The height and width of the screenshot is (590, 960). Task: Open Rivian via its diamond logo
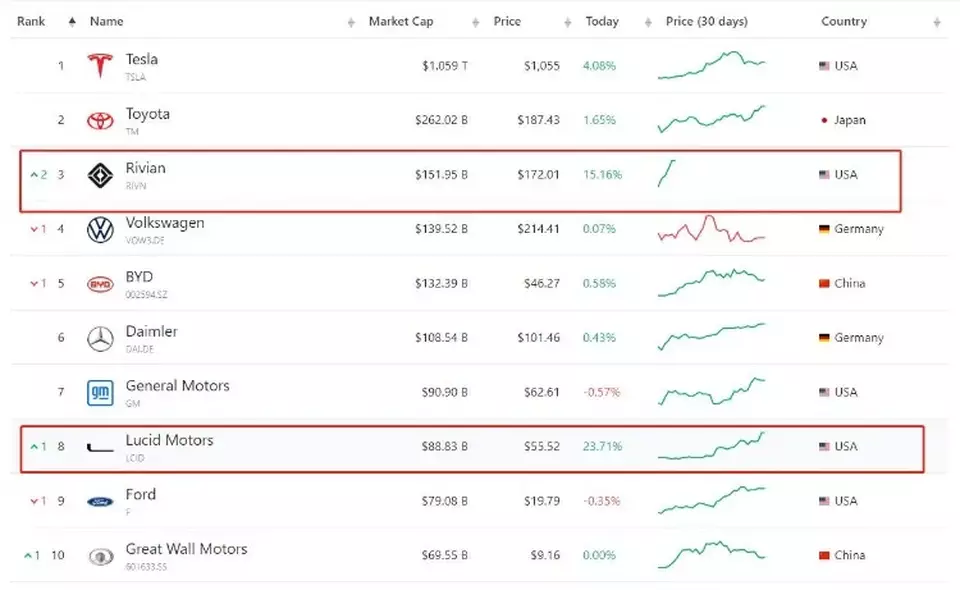click(x=100, y=176)
